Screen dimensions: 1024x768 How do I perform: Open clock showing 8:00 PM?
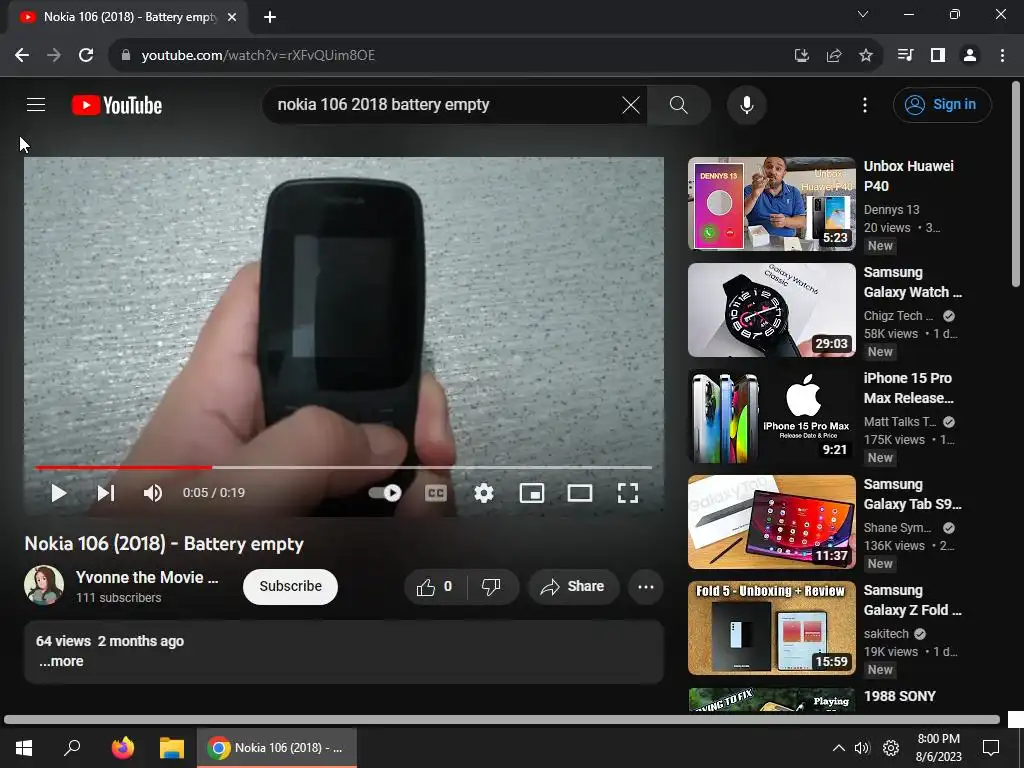coord(938,748)
